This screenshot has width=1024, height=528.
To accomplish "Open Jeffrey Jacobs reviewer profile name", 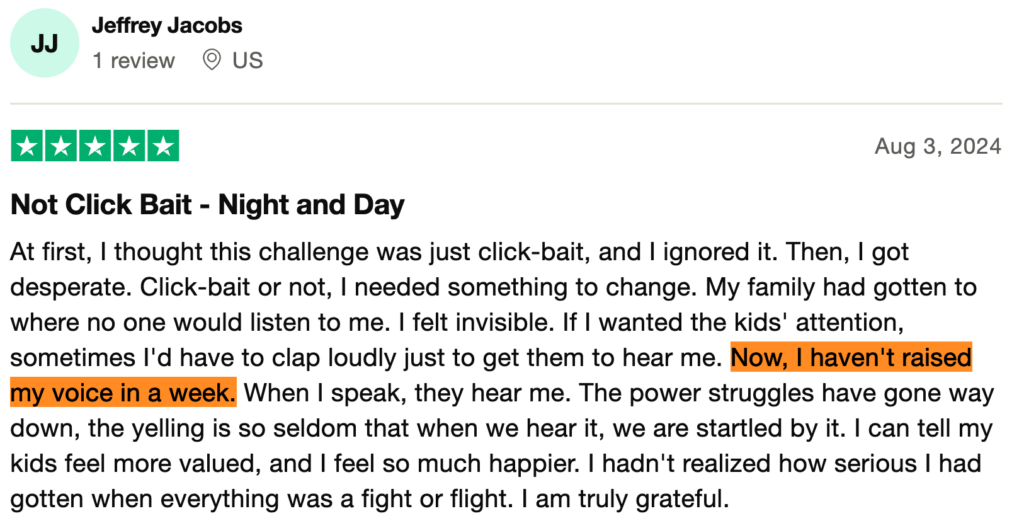I will point(167,26).
